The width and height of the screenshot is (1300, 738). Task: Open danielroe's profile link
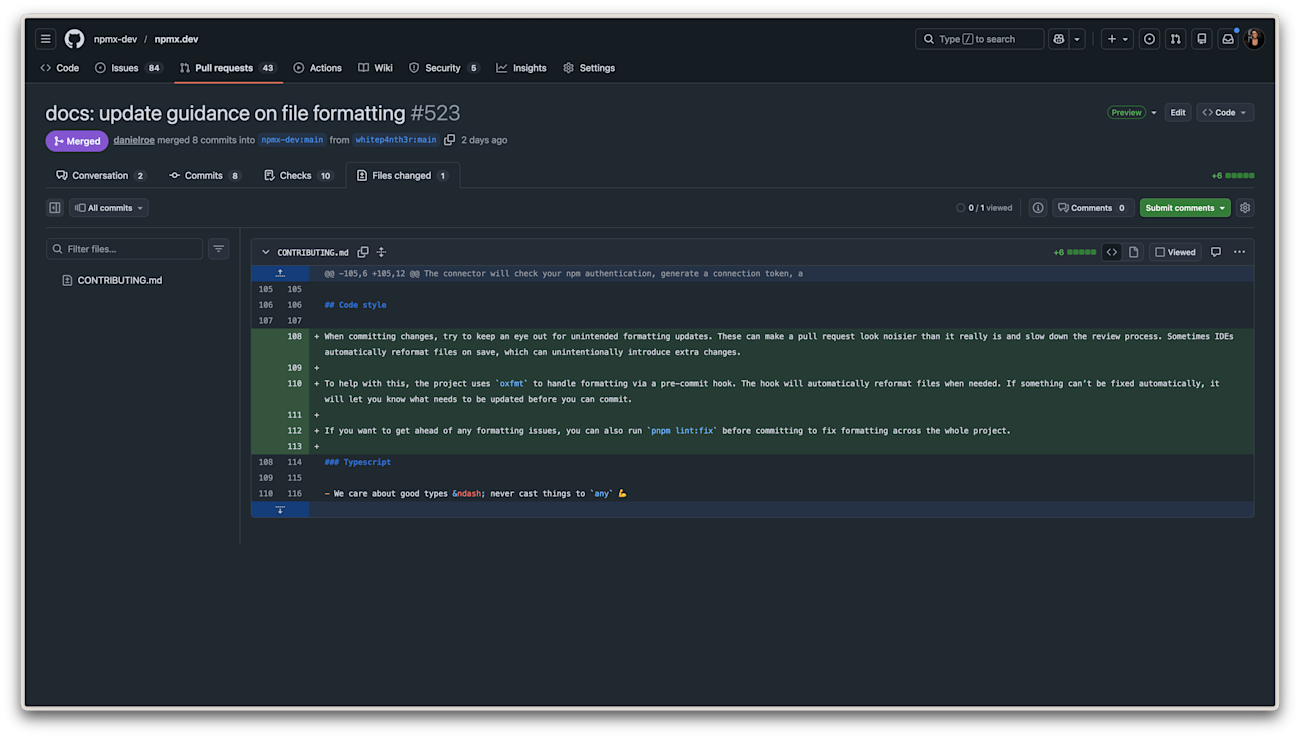coord(134,140)
